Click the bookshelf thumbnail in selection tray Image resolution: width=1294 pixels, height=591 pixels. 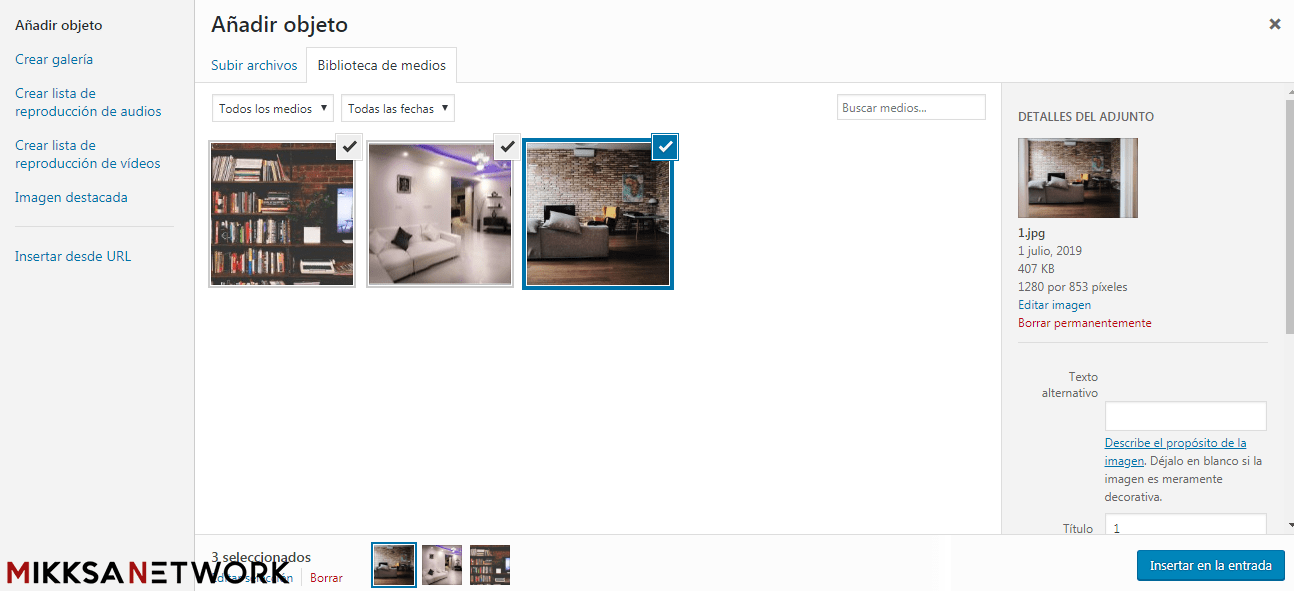point(490,565)
